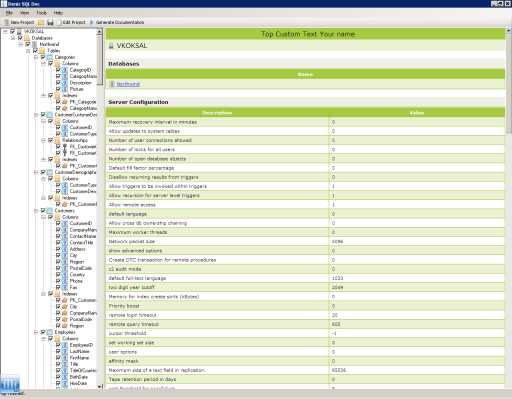Click the 'remote query timeout' row
Image resolution: width=512 pixels, height=399 pixels.
(305, 324)
